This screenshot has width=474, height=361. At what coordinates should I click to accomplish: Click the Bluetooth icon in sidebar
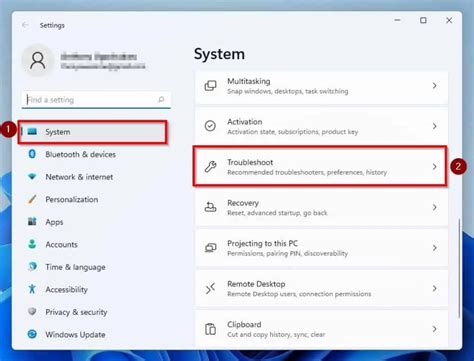click(x=32, y=154)
